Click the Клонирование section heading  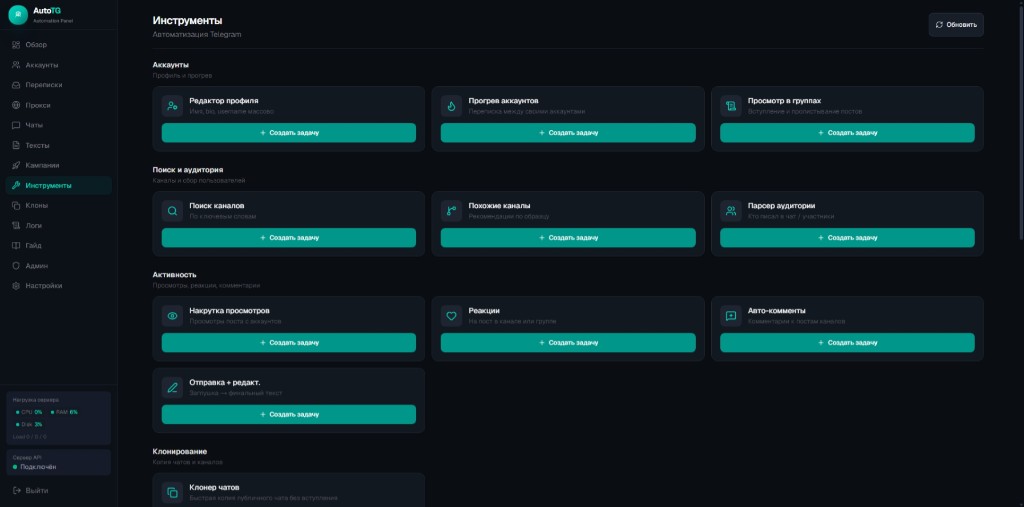[180, 451]
